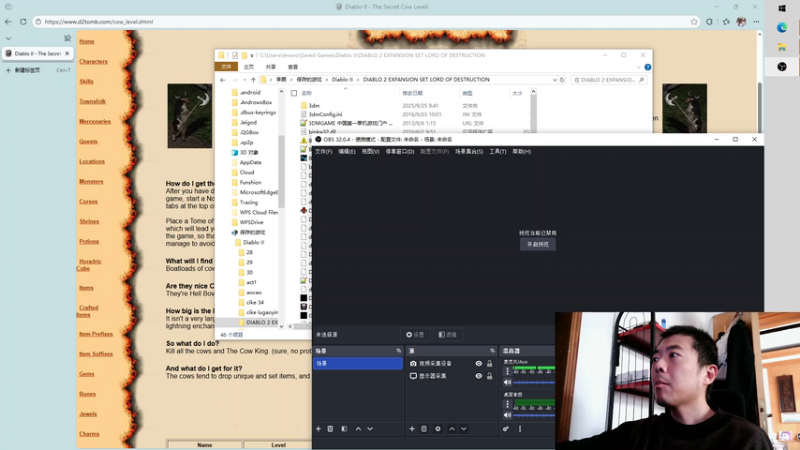Click the 设置 properties button above sources
This screenshot has width=800, height=450.
(x=415, y=335)
